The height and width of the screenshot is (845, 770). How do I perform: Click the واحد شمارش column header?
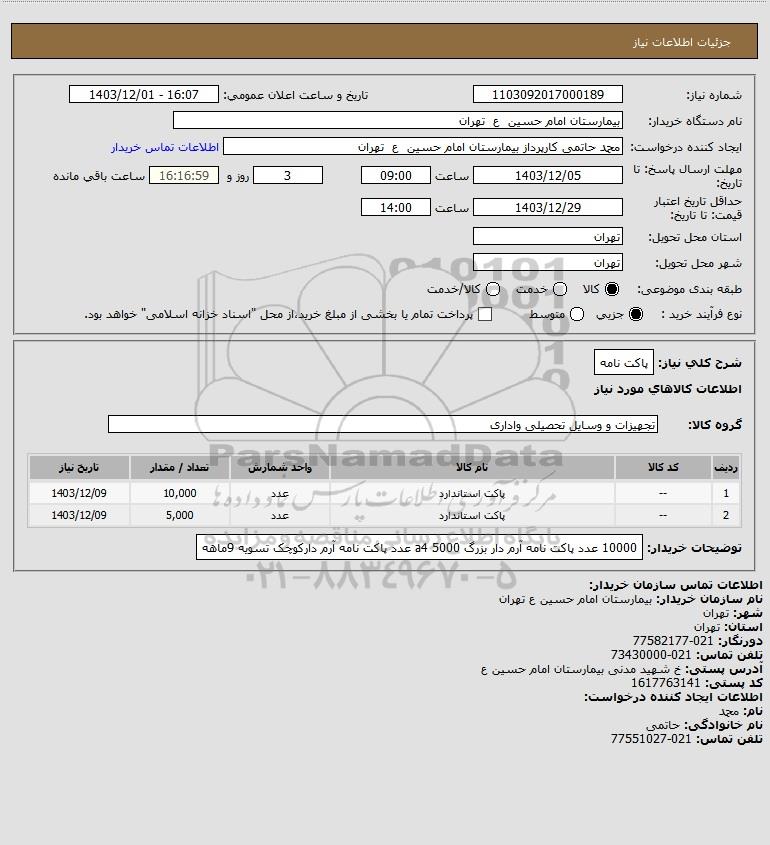point(280,467)
